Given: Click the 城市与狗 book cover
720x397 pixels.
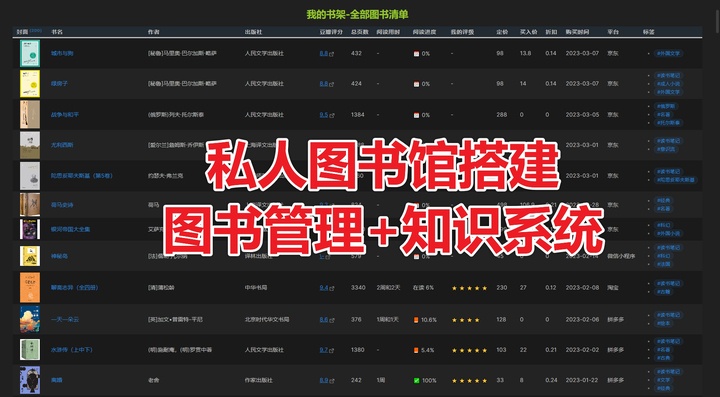Looking at the screenshot, I should tap(30, 53).
